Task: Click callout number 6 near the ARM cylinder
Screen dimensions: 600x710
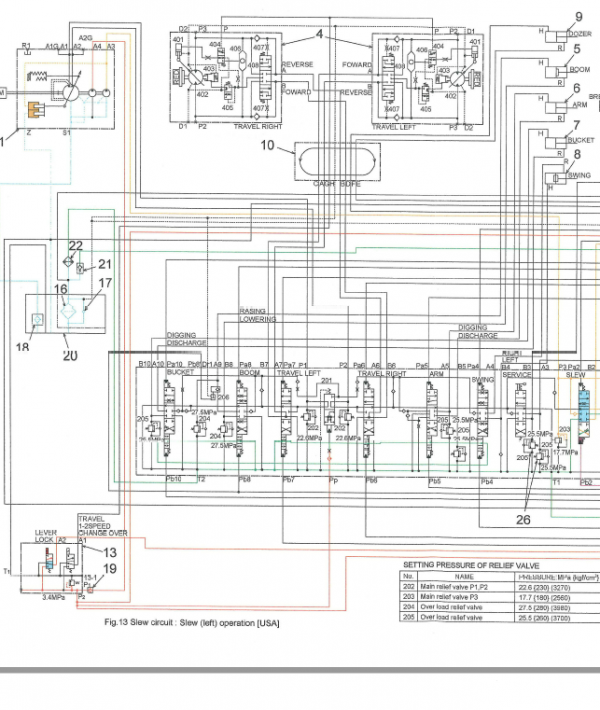Action: point(576,88)
